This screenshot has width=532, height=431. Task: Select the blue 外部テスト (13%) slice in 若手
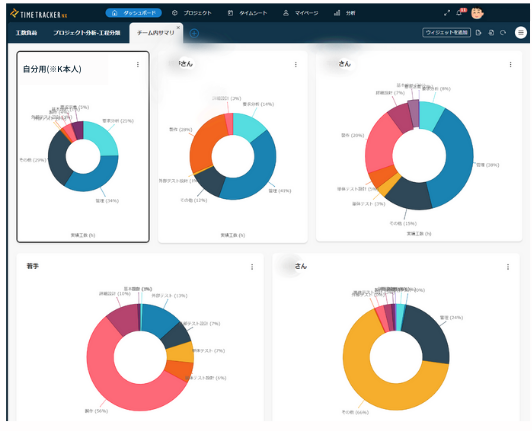(x=158, y=319)
